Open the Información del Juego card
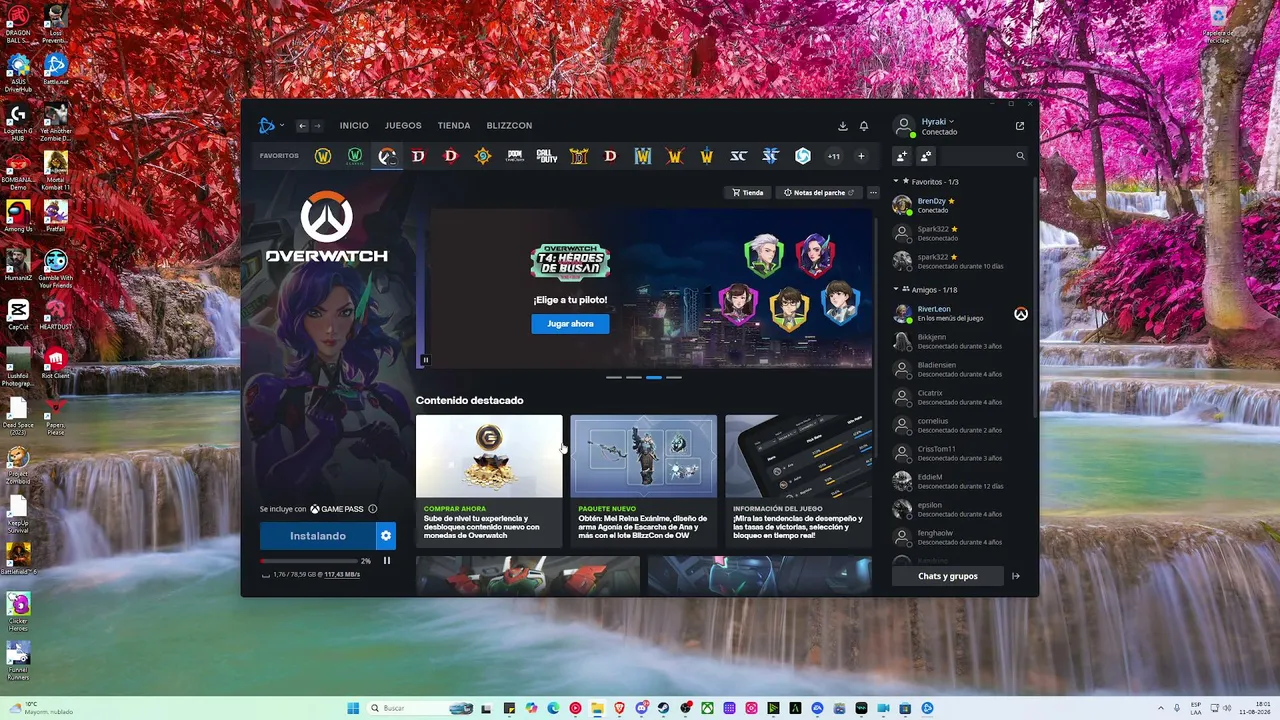This screenshot has height=720, width=1280. (x=798, y=481)
